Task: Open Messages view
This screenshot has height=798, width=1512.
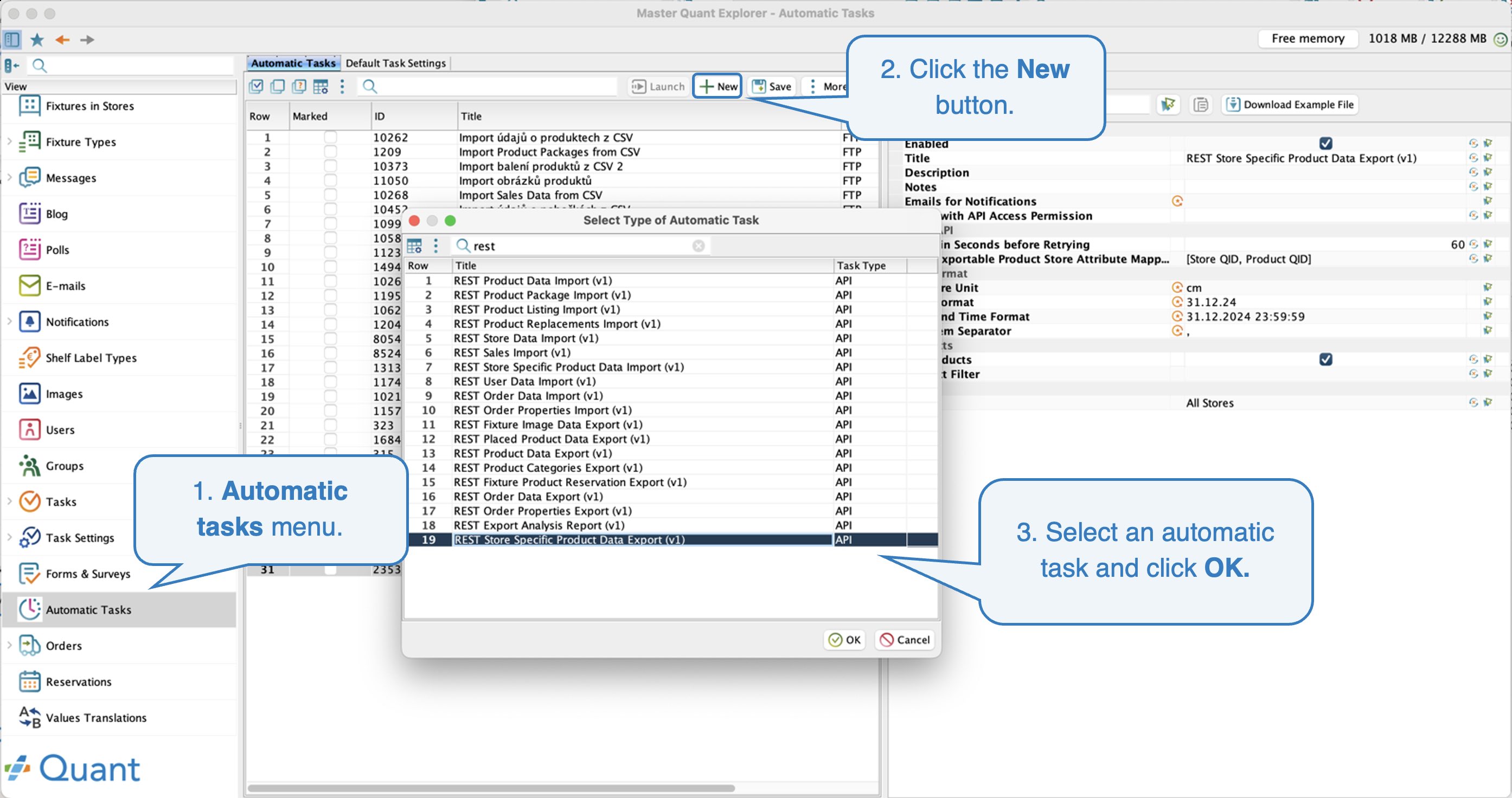Action: tap(71, 178)
